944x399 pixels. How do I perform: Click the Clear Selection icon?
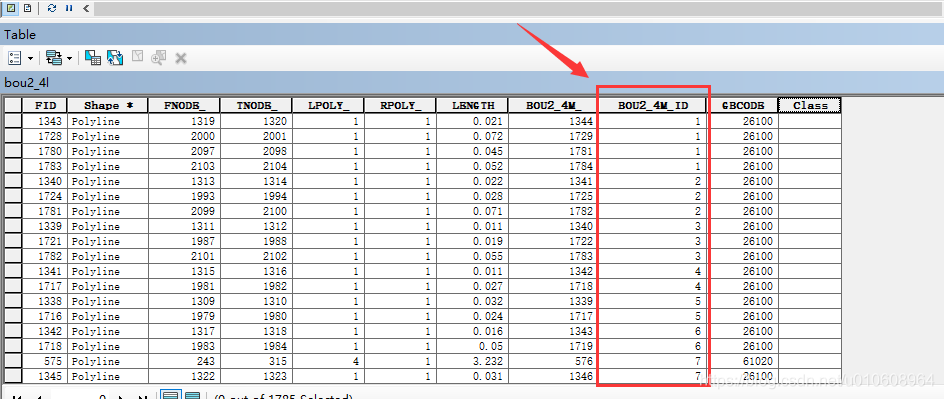click(x=138, y=57)
